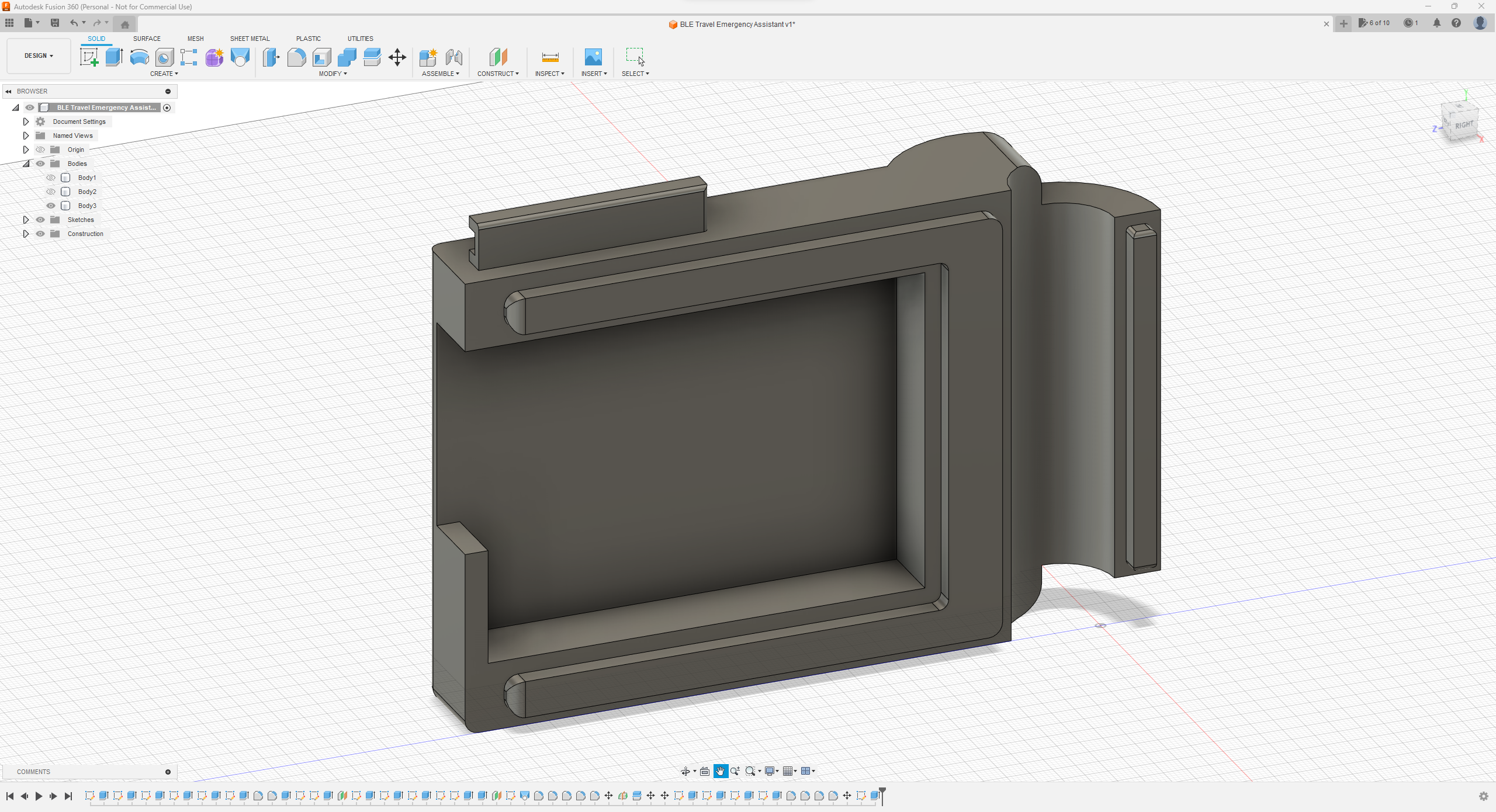Open the MESH ribbon tab
1496x812 pixels.
(195, 39)
